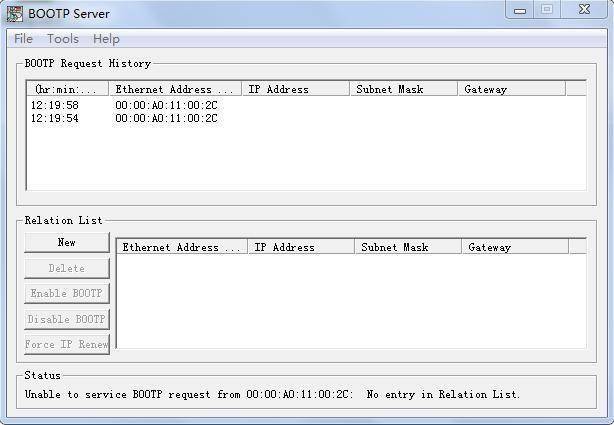Viewport: 614px width, 425px height.
Task: Click the BOOTP Server app icon in title bar
Action: (x=15, y=14)
